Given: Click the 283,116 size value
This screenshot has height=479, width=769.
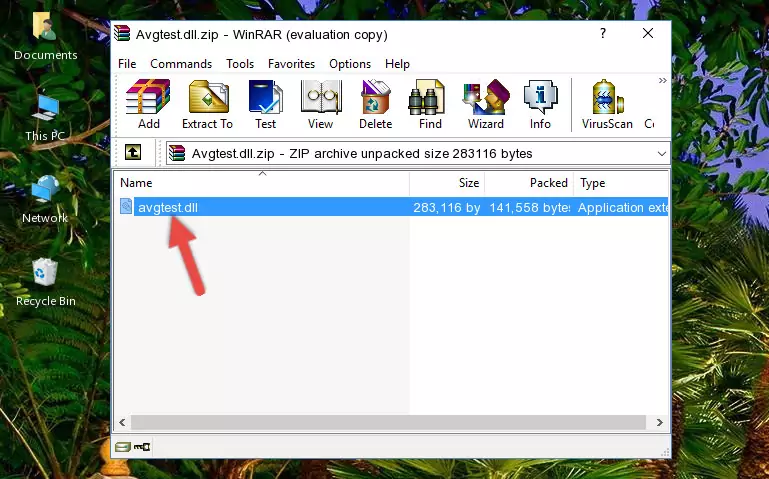Looking at the screenshot, I should (446, 207).
